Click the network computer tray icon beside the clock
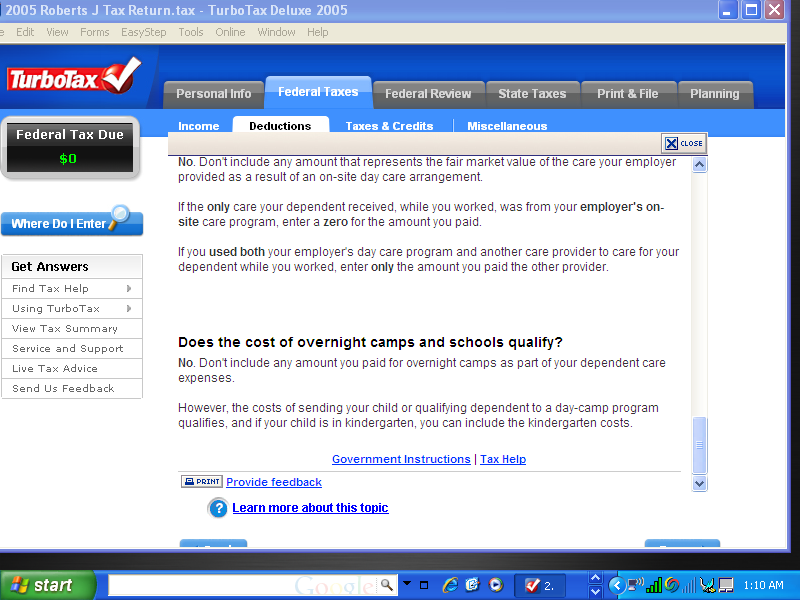The image size is (800, 600). coord(726,585)
